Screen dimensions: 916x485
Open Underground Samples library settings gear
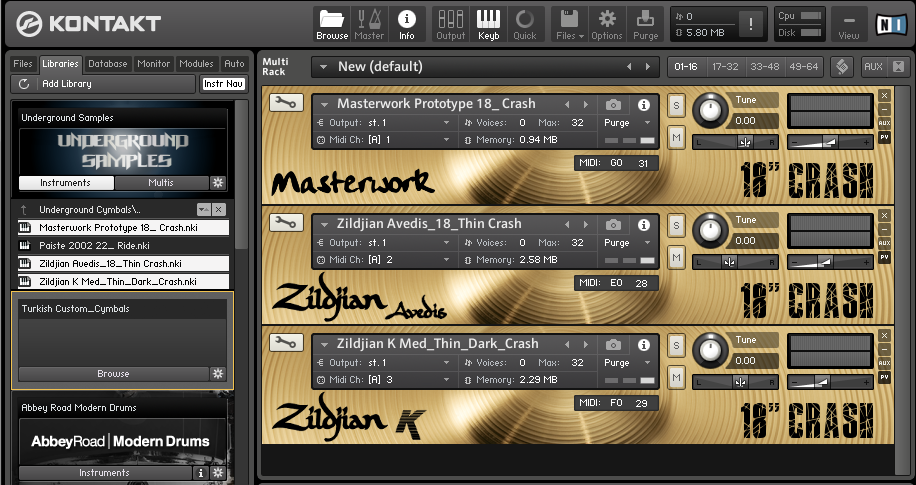[x=218, y=183]
